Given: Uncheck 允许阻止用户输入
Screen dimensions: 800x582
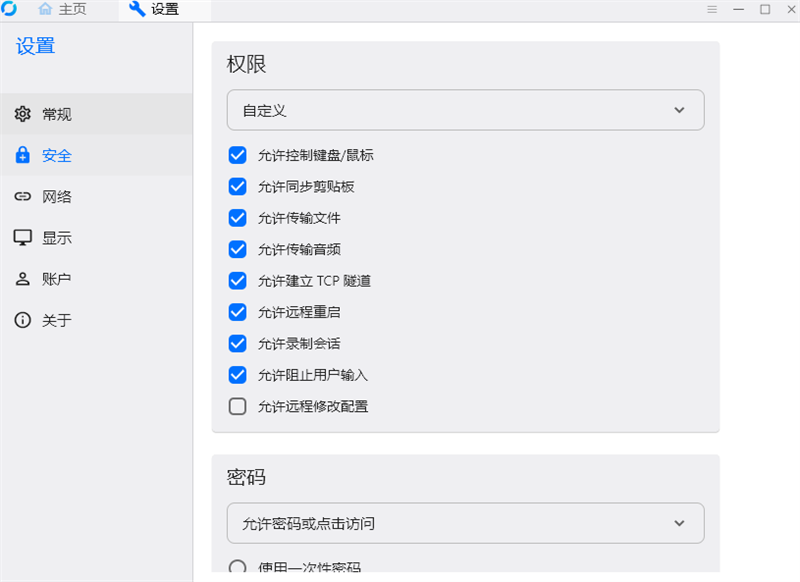Looking at the screenshot, I should (x=237, y=374).
